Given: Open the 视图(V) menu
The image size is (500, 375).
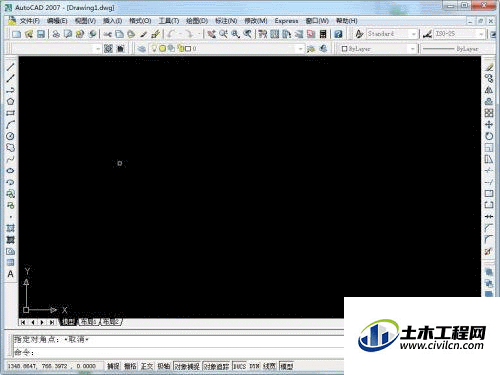Looking at the screenshot, I should (x=85, y=21).
